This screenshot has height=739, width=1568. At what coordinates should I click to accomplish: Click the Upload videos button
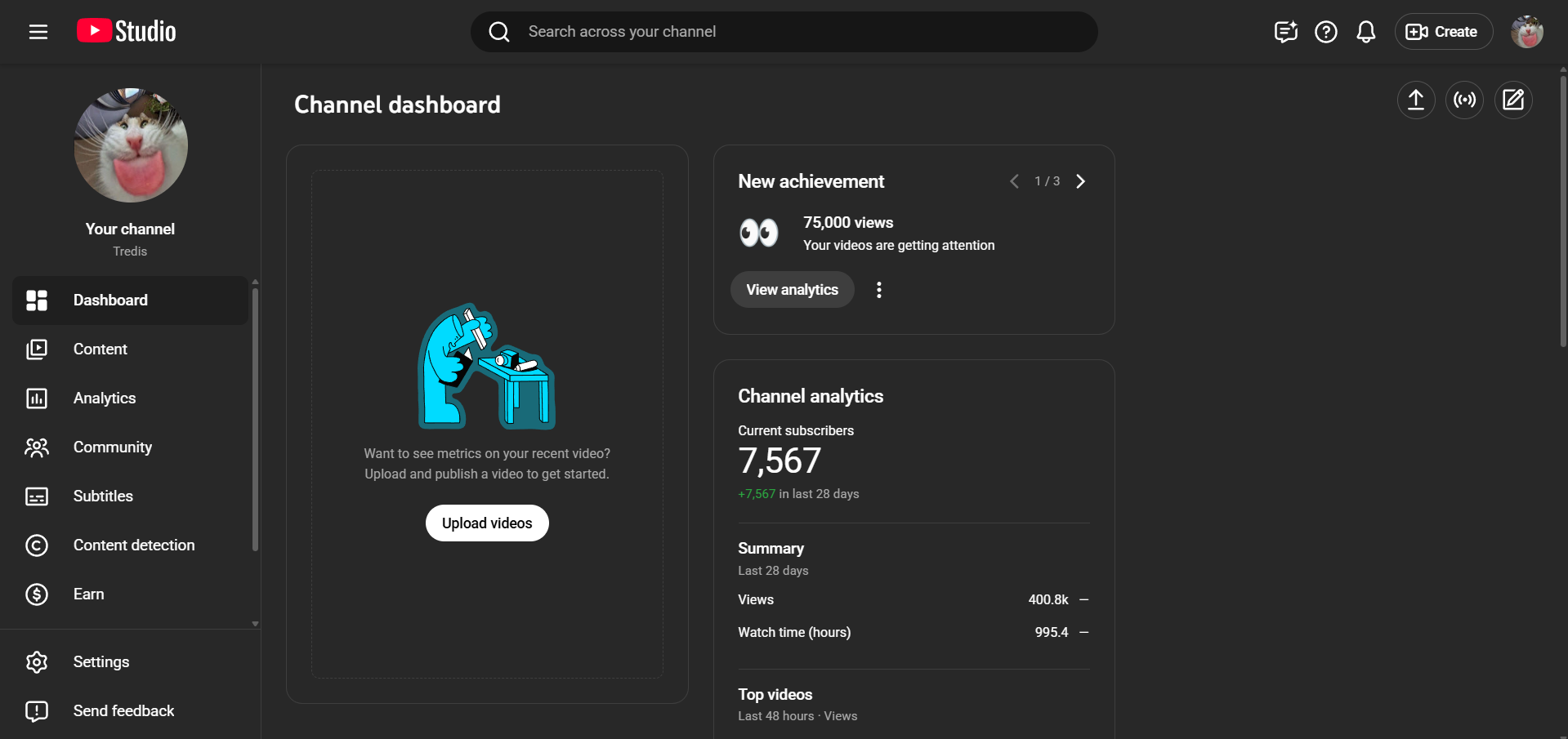tap(487, 523)
